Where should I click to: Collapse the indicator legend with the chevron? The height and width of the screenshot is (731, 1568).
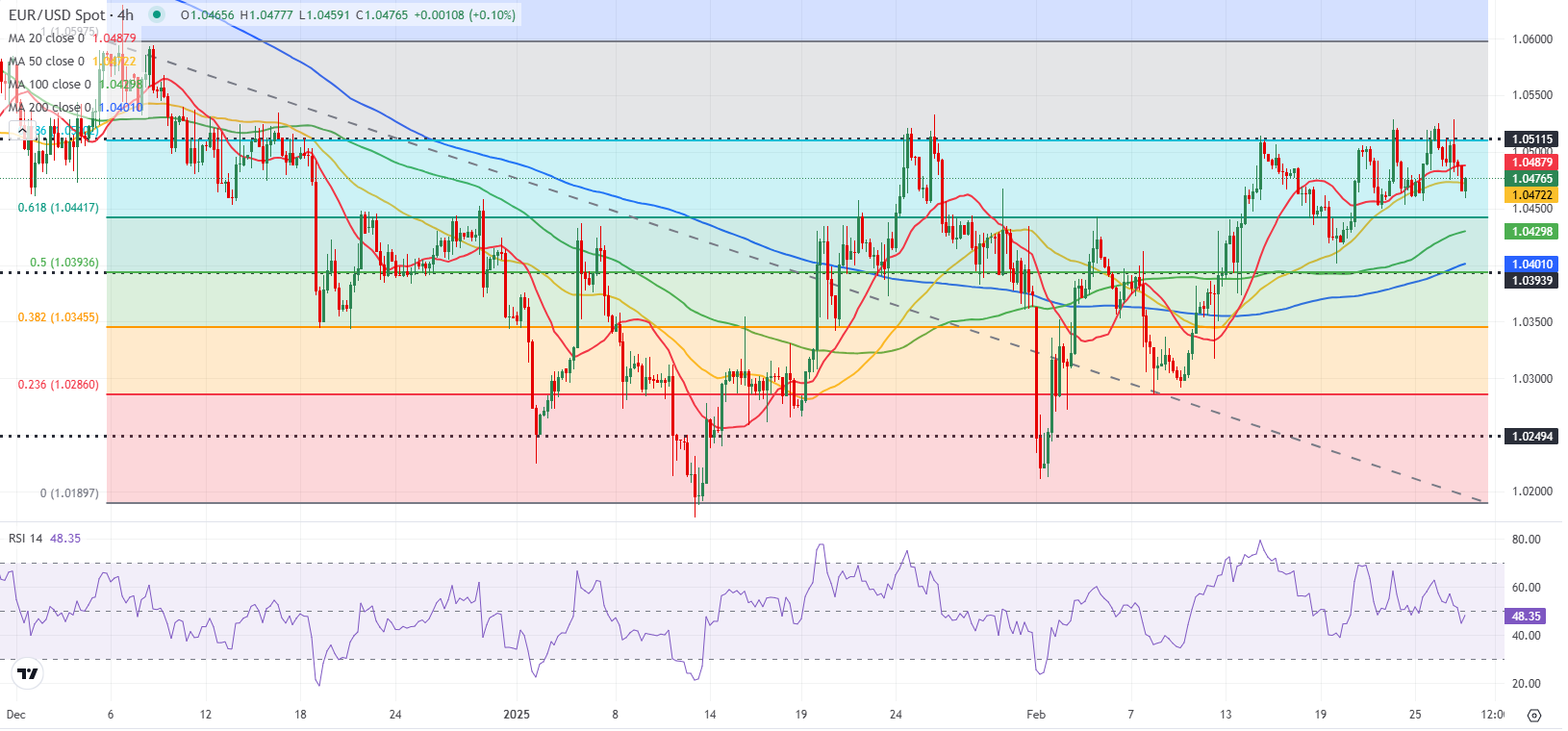coord(22,130)
